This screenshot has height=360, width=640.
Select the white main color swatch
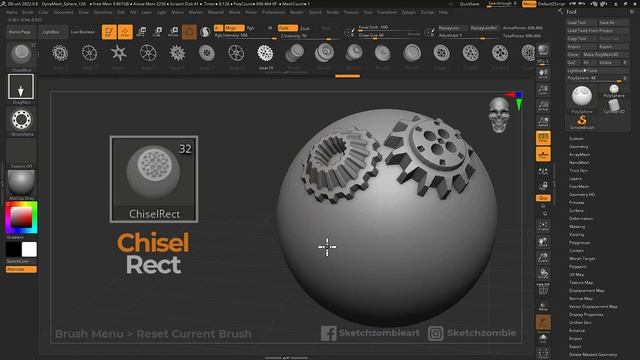pyautogui.click(x=29, y=249)
